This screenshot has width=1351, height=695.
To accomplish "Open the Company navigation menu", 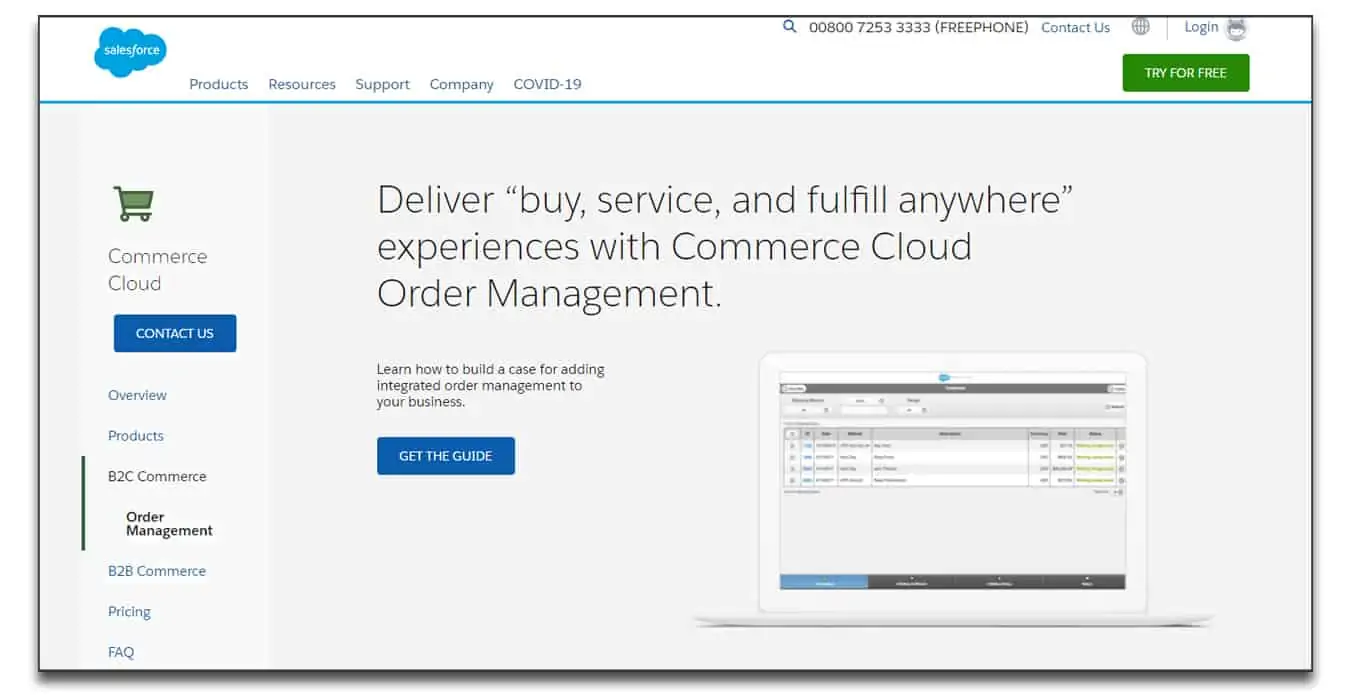I will 462,84.
